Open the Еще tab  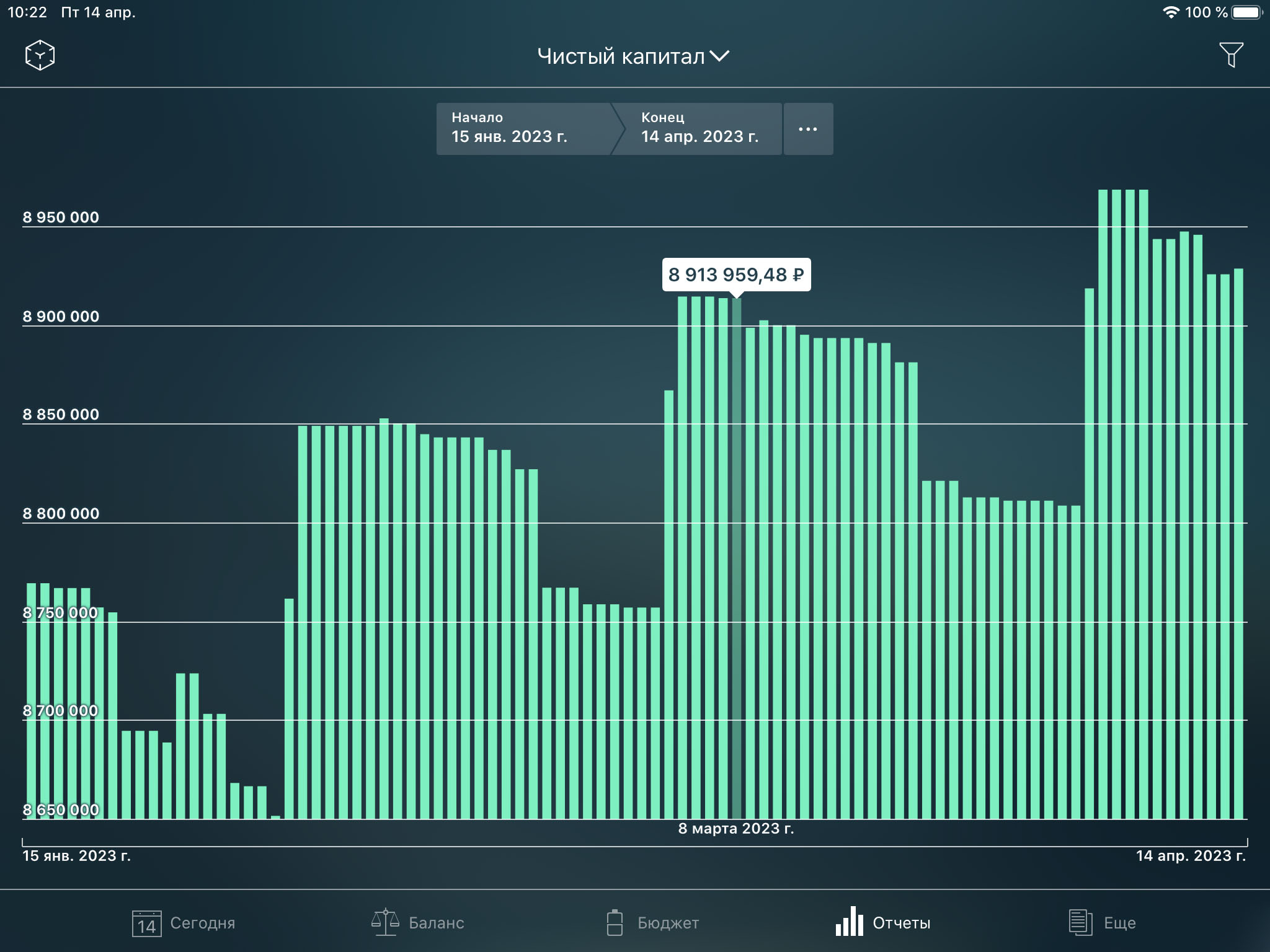coord(1103,923)
